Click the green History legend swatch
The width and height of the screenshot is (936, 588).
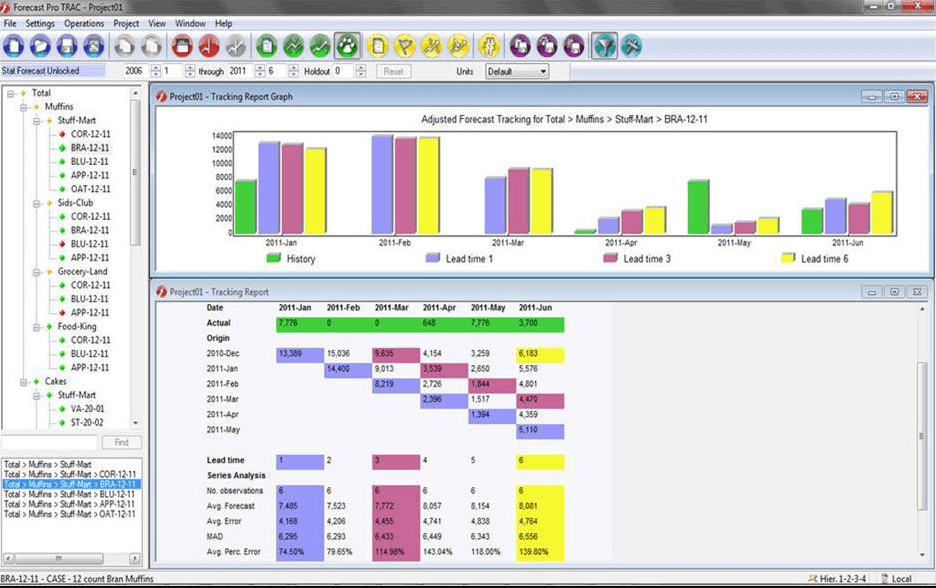[x=273, y=259]
